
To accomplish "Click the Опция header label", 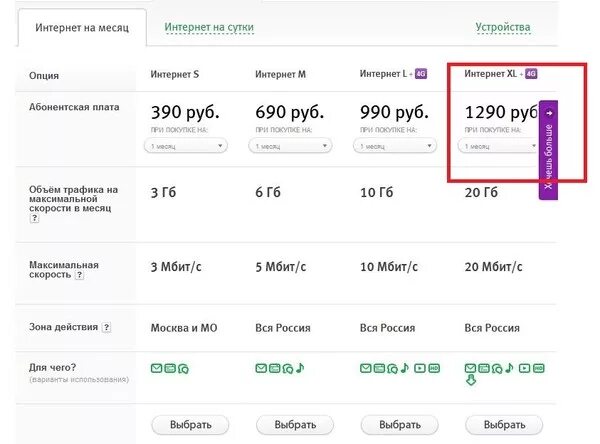I will [44, 76].
